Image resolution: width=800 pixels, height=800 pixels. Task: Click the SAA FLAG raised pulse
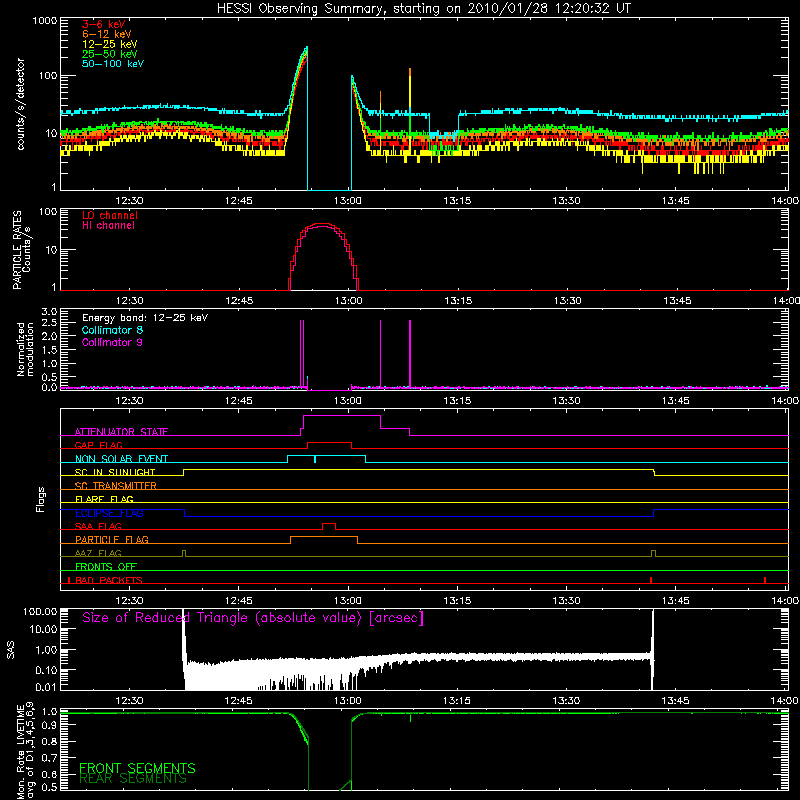point(329,524)
